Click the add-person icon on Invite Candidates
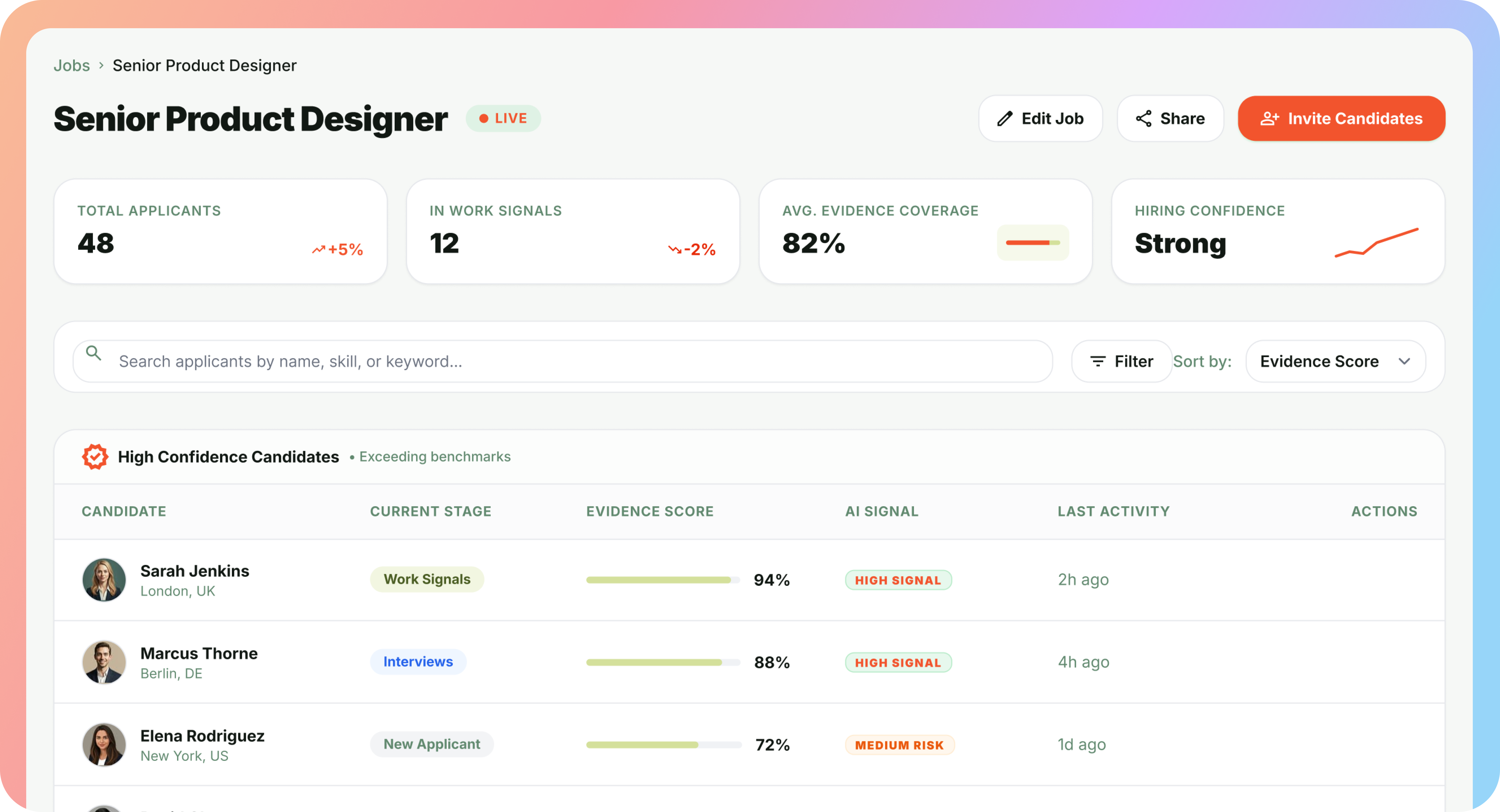1500x812 pixels. [1269, 119]
